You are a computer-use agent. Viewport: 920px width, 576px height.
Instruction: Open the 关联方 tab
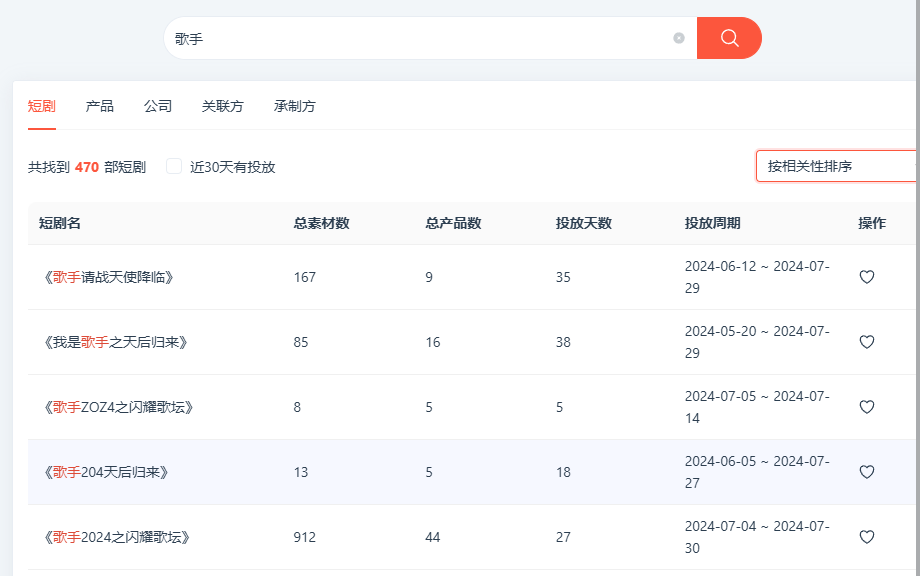pos(222,106)
